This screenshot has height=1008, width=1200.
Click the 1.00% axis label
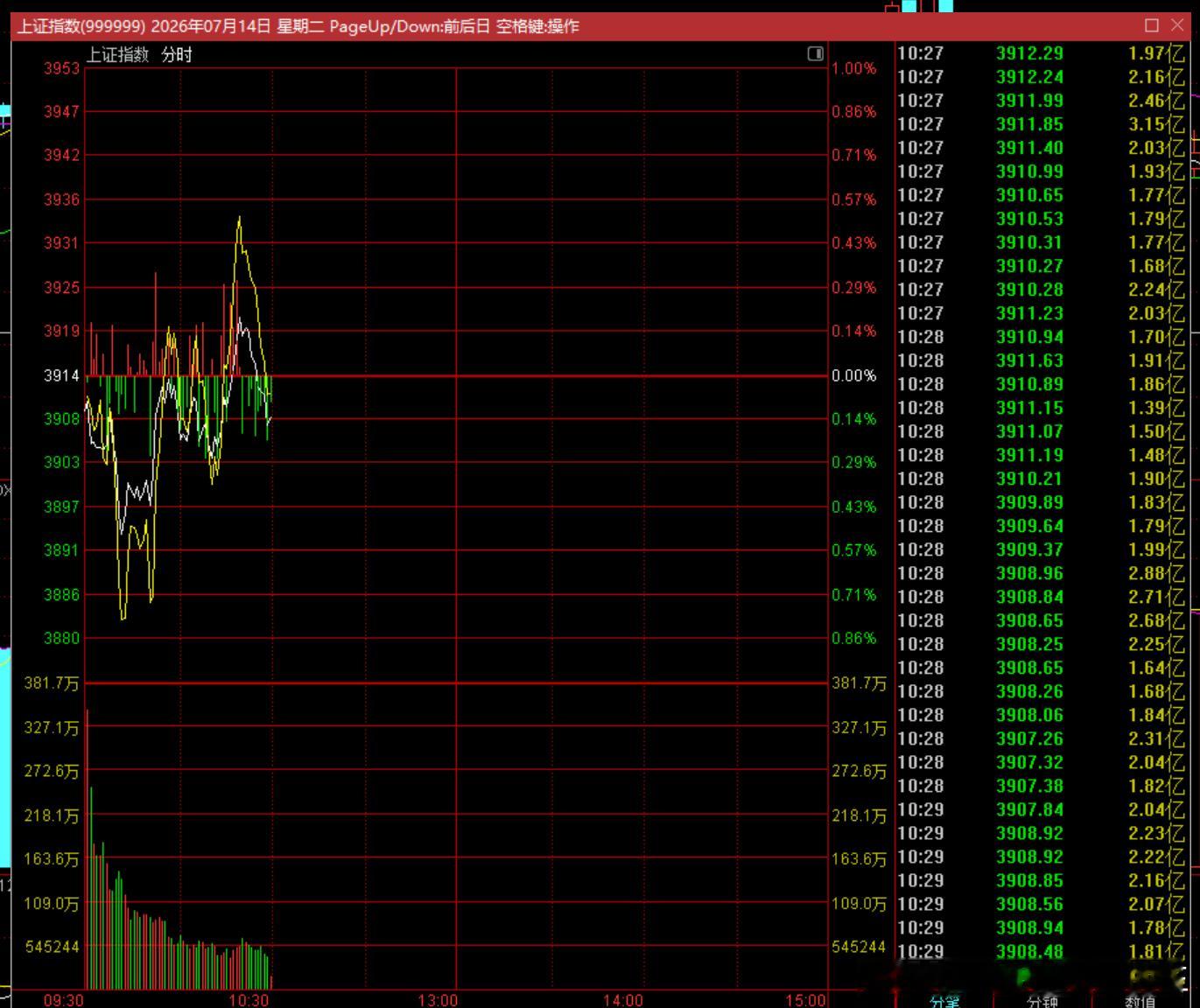point(853,68)
